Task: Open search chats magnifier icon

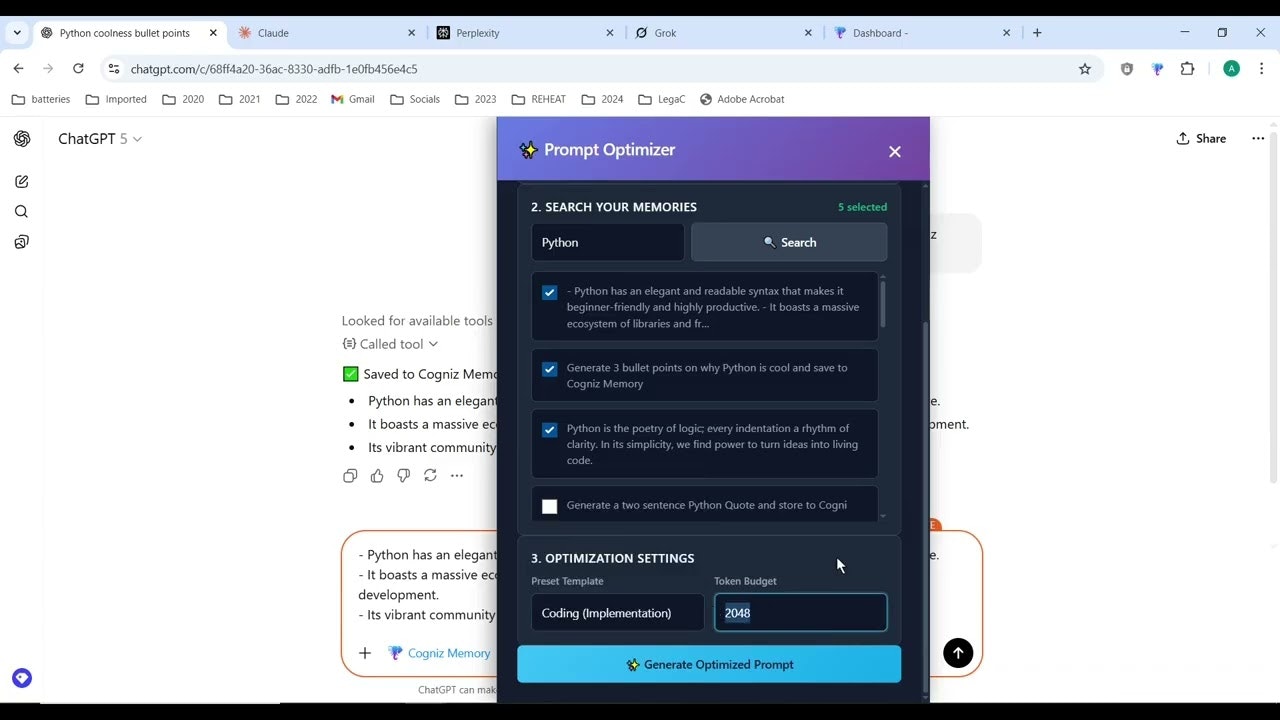Action: click(x=22, y=212)
